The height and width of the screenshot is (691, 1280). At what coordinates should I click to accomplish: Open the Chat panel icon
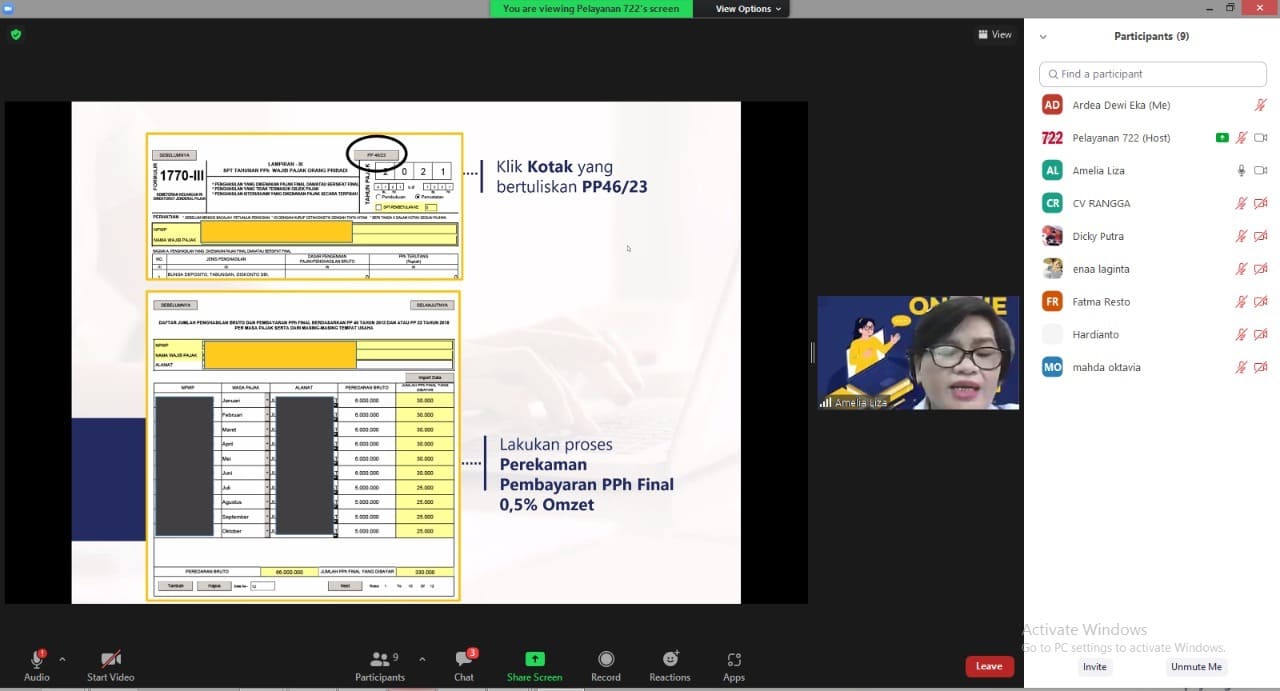(464, 660)
